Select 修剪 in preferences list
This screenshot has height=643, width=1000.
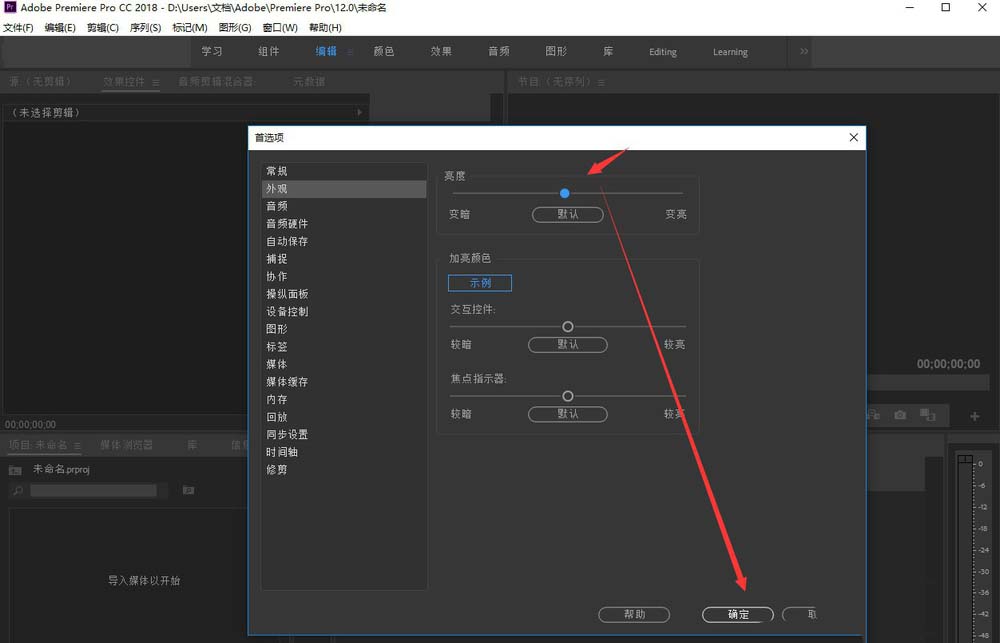tap(344, 469)
